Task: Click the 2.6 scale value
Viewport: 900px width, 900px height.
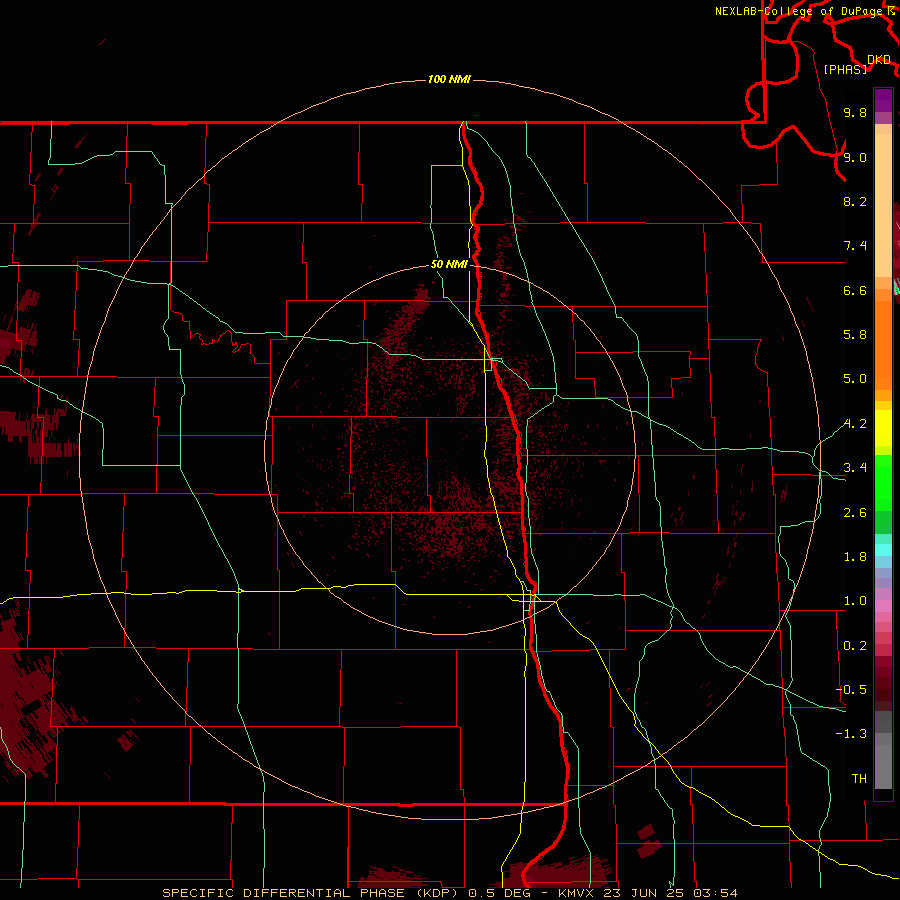Action: click(855, 513)
